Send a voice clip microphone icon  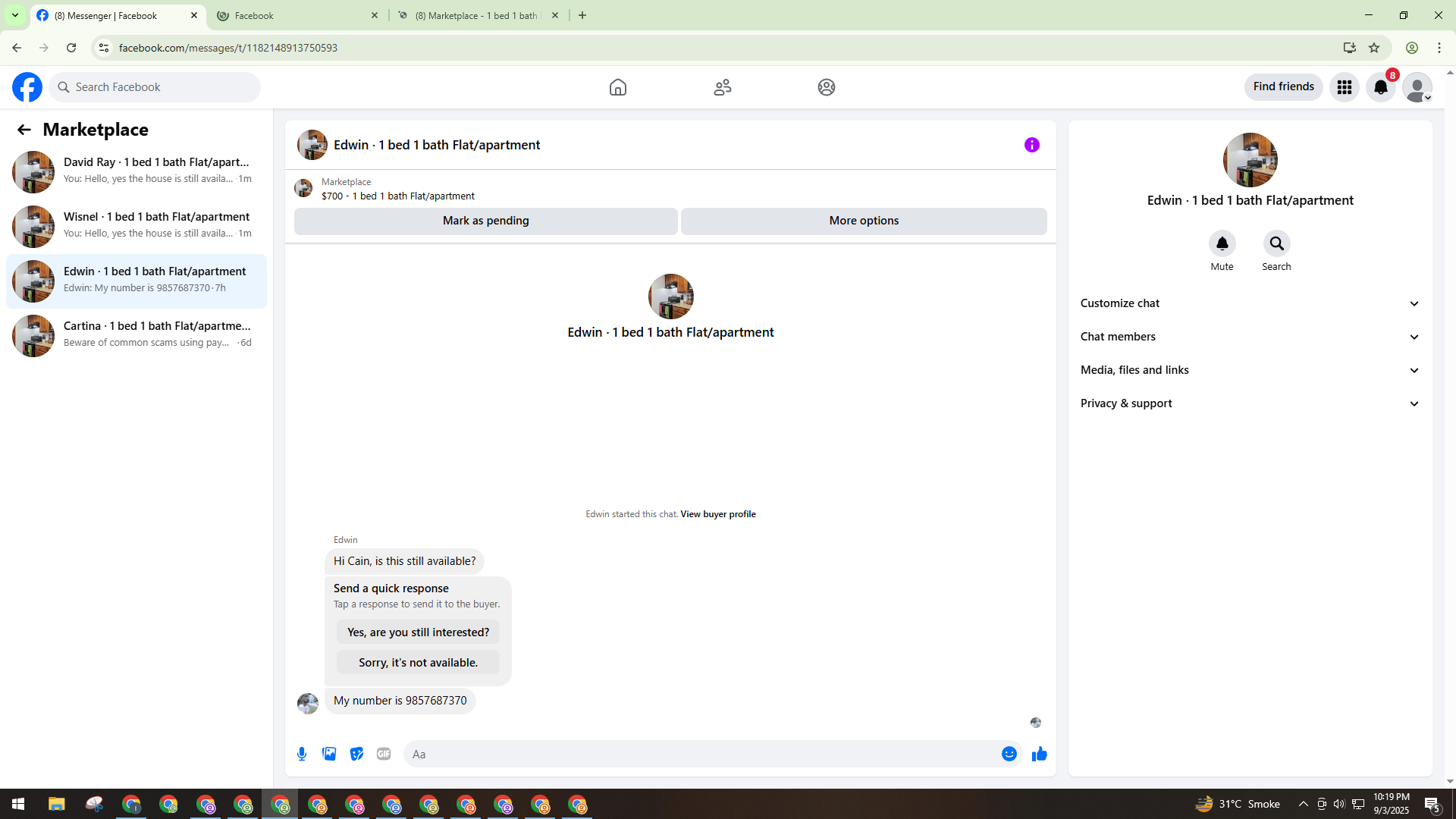[302, 754]
